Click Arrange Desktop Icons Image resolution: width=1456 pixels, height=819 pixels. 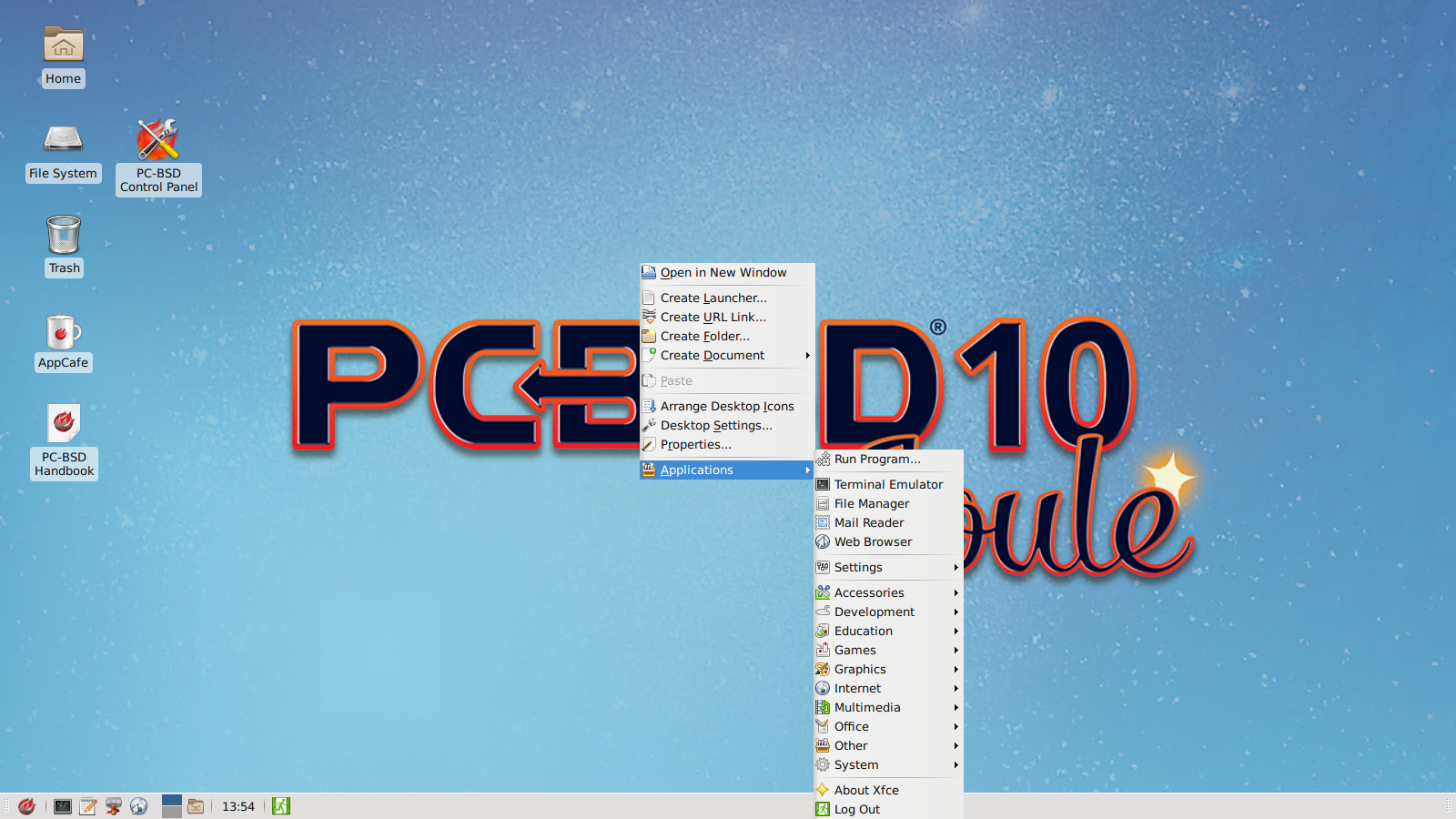coord(727,406)
